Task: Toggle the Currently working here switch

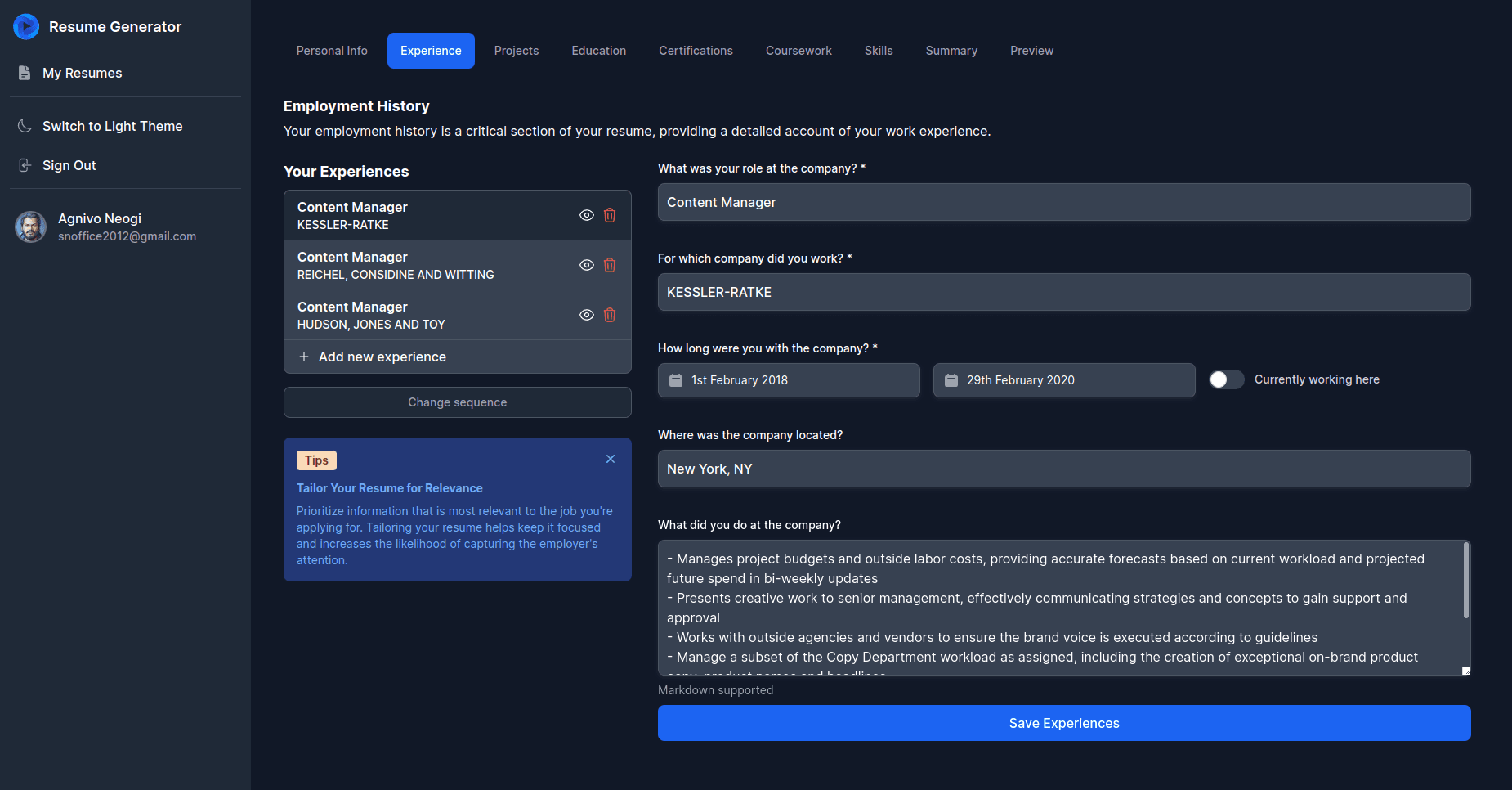Action: click(1226, 379)
